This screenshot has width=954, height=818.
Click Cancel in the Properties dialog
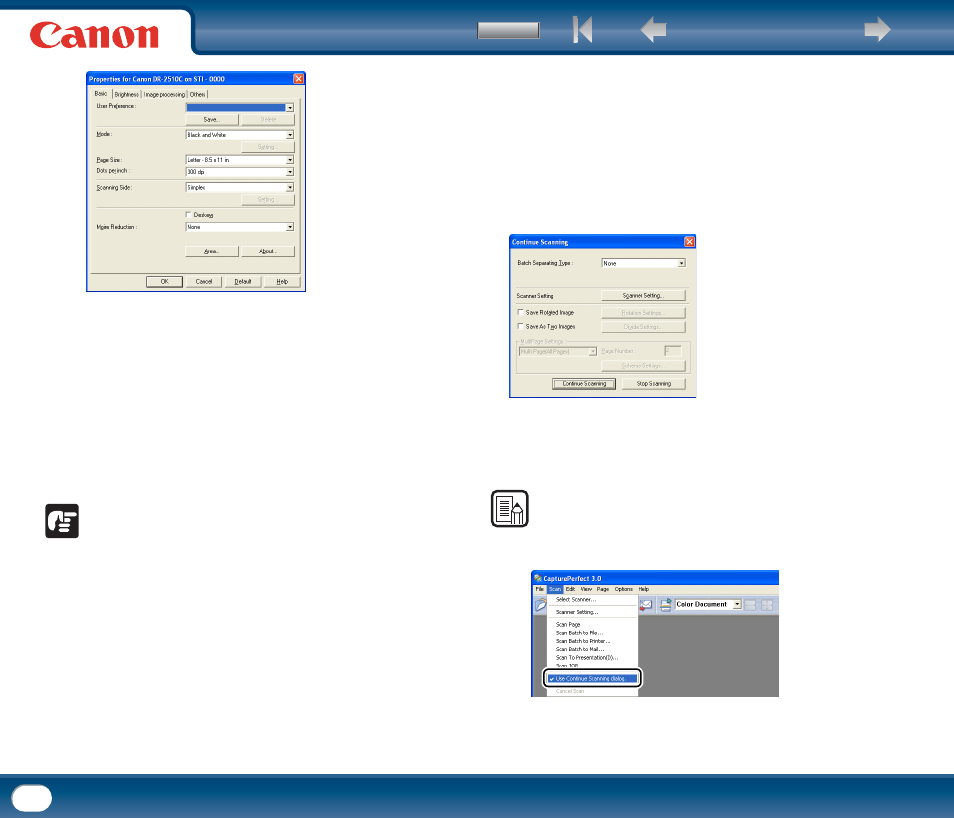coord(204,281)
